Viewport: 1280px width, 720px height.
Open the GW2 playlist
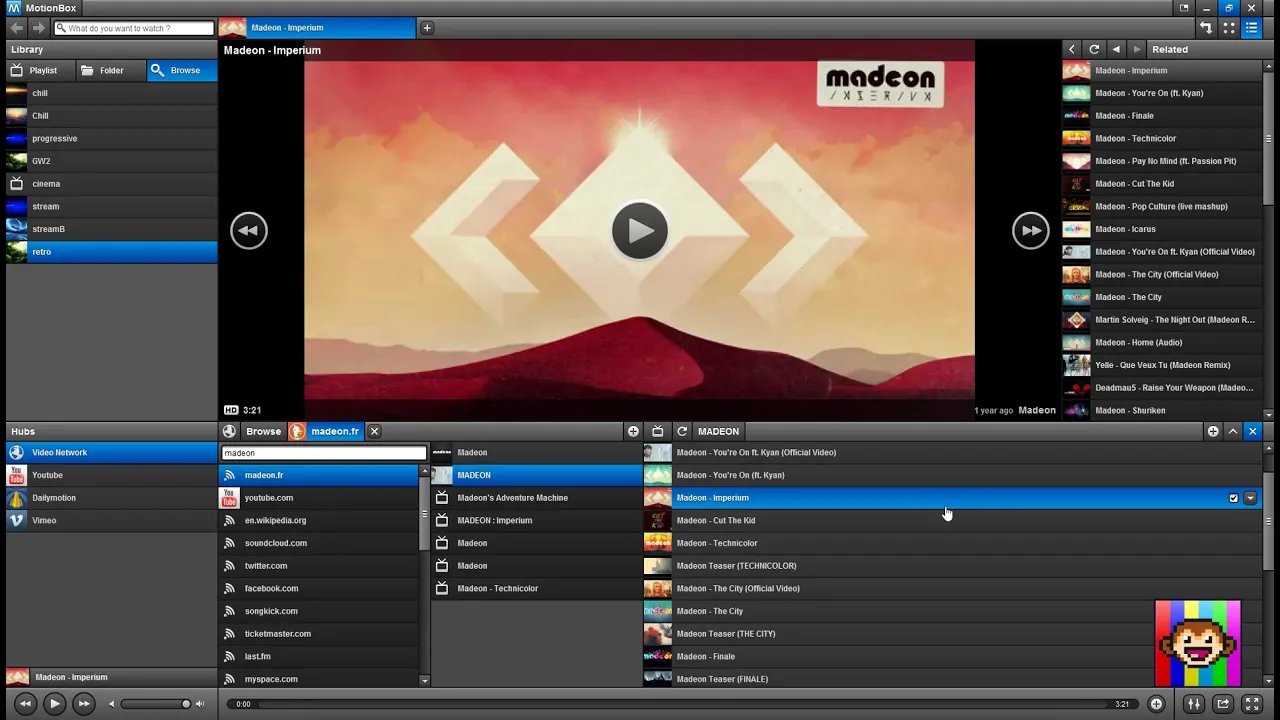click(x=111, y=161)
